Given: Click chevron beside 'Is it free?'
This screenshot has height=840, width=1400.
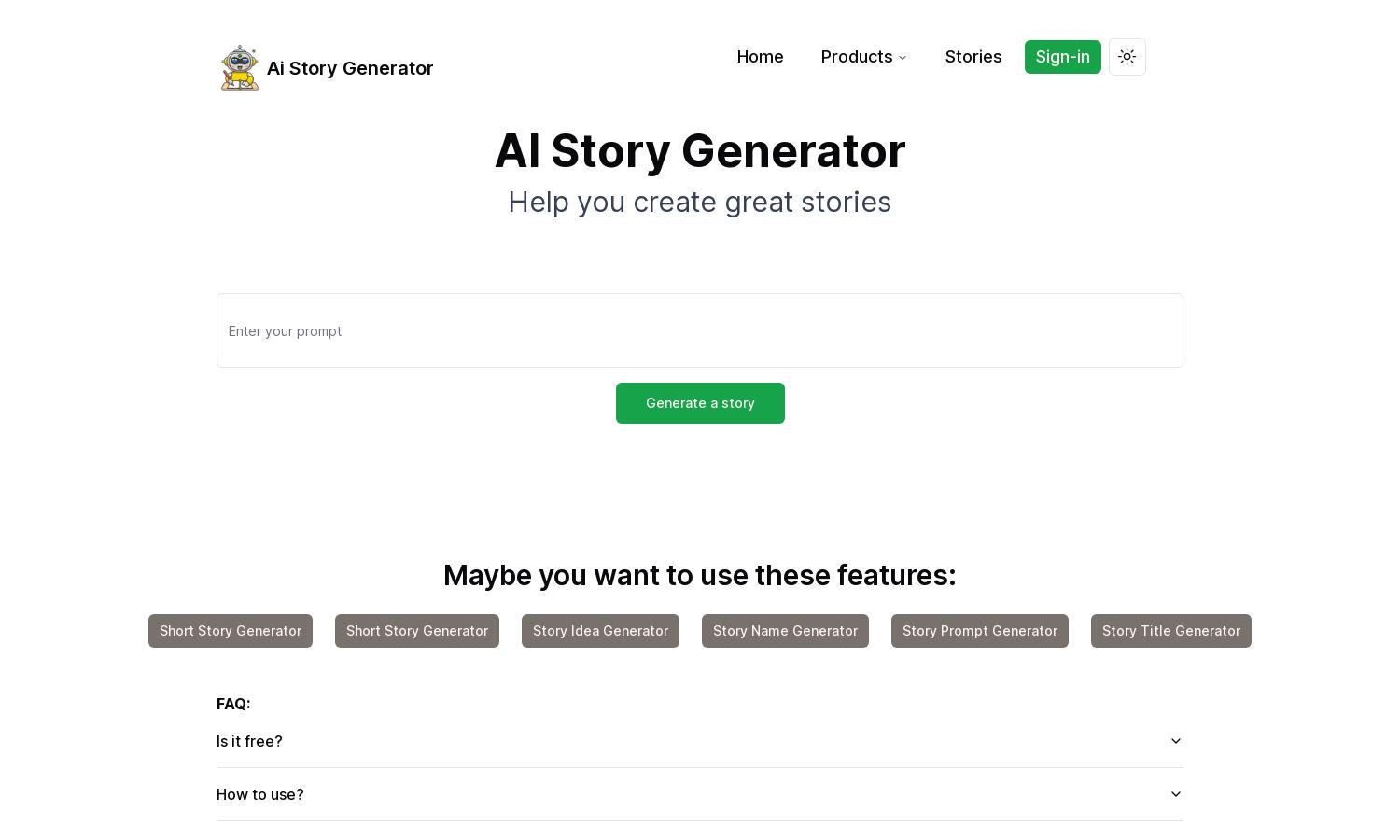Looking at the screenshot, I should click(1176, 741).
